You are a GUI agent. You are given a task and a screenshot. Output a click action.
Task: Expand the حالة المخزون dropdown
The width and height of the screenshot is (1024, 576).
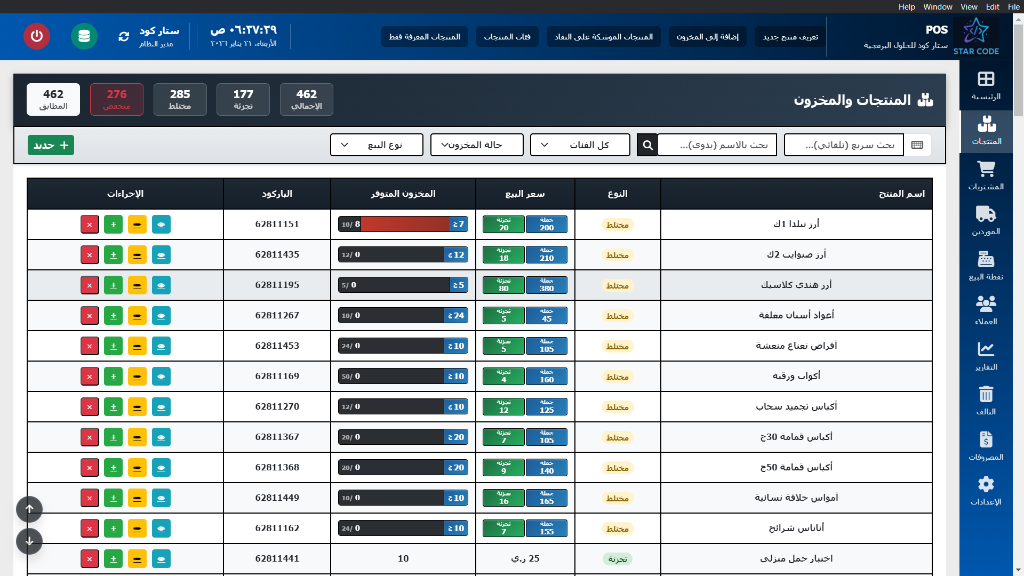(478, 144)
